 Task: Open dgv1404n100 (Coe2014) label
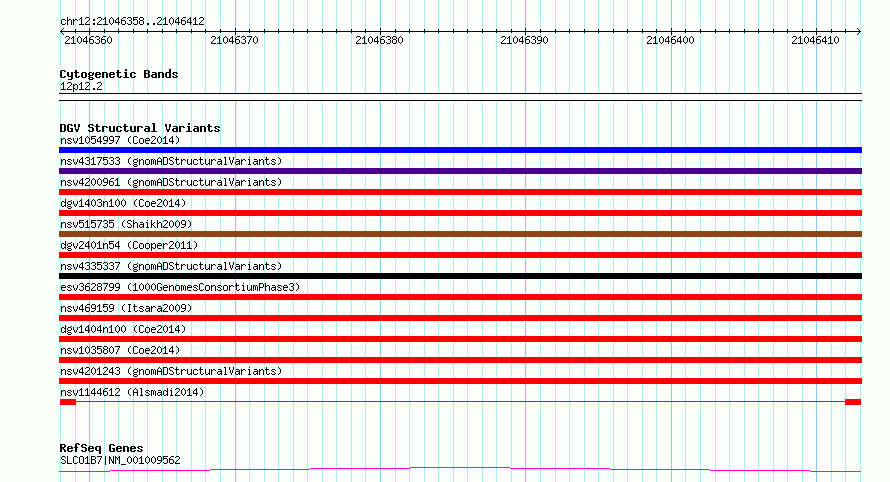(x=123, y=329)
